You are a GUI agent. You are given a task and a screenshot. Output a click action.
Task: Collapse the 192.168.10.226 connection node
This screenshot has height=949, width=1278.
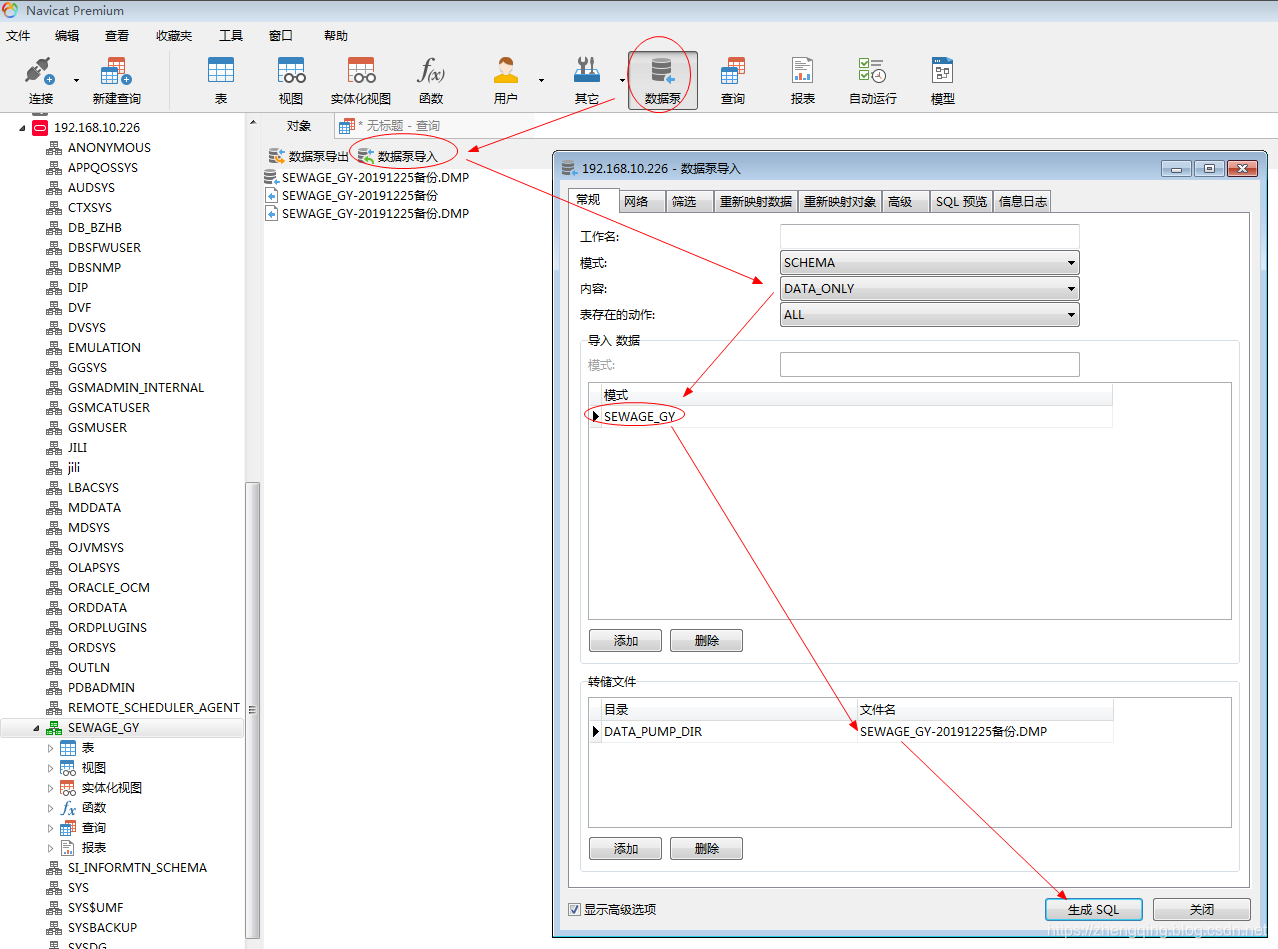pyautogui.click(x=22, y=128)
